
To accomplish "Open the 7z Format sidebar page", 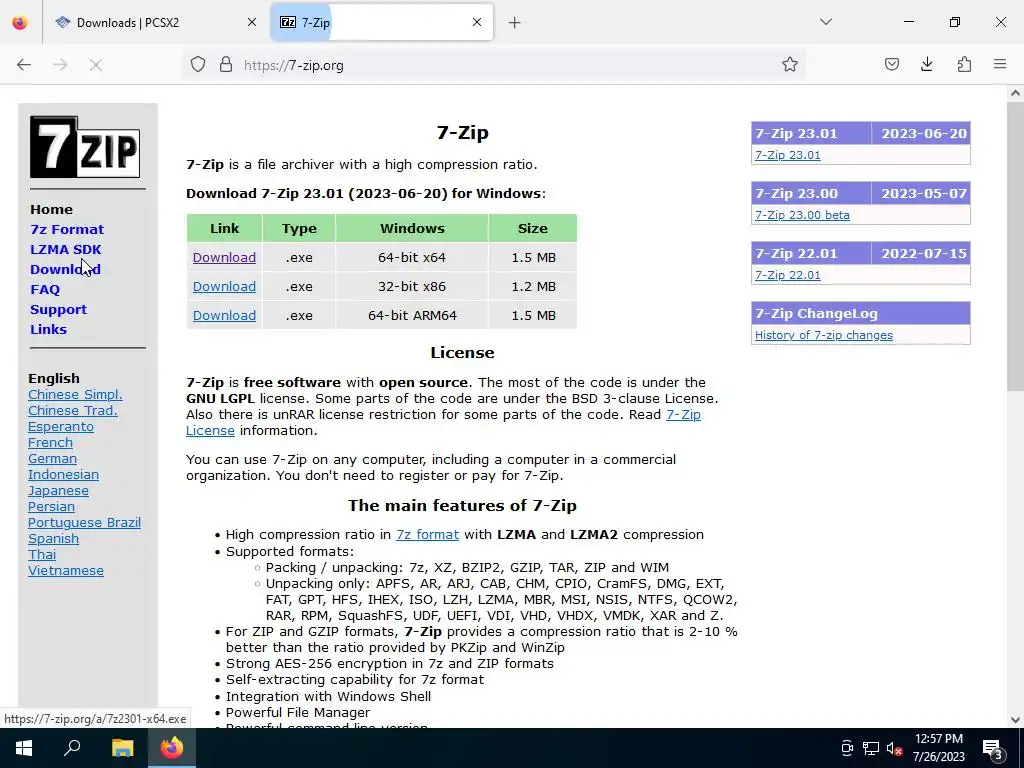I will pyautogui.click(x=67, y=230).
